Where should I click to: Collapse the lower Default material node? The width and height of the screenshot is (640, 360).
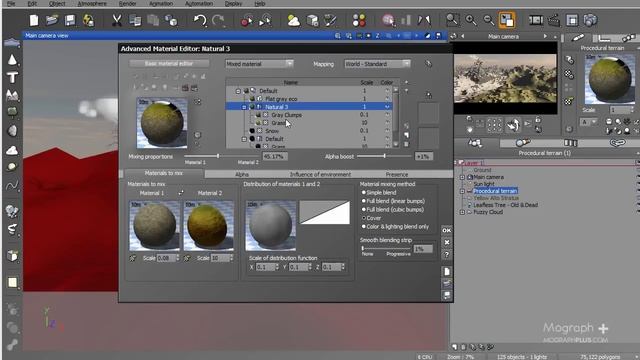pos(244,139)
